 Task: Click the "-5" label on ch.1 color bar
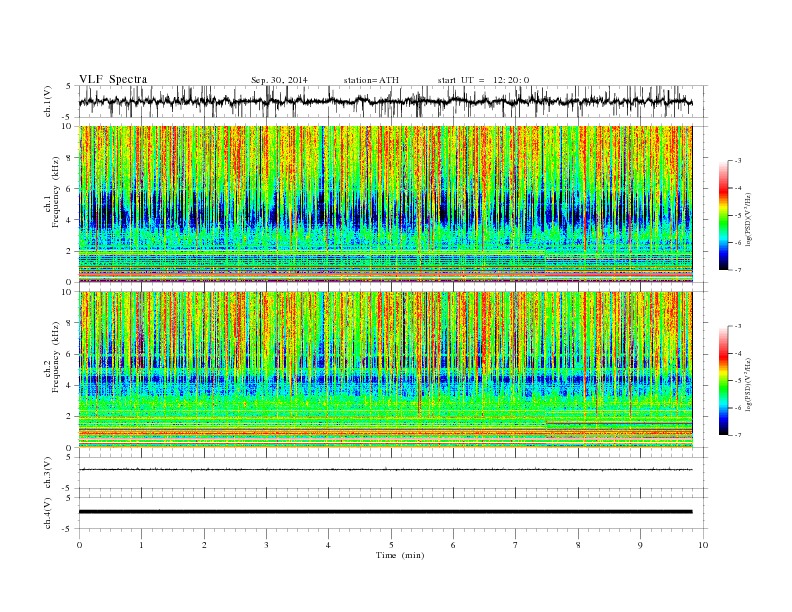point(737,216)
